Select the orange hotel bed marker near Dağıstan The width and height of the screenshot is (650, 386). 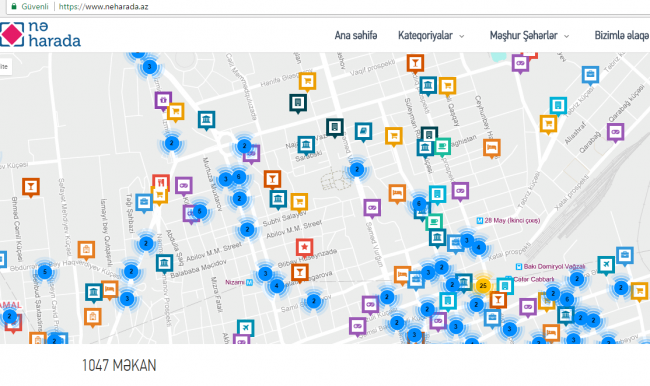tap(492, 148)
